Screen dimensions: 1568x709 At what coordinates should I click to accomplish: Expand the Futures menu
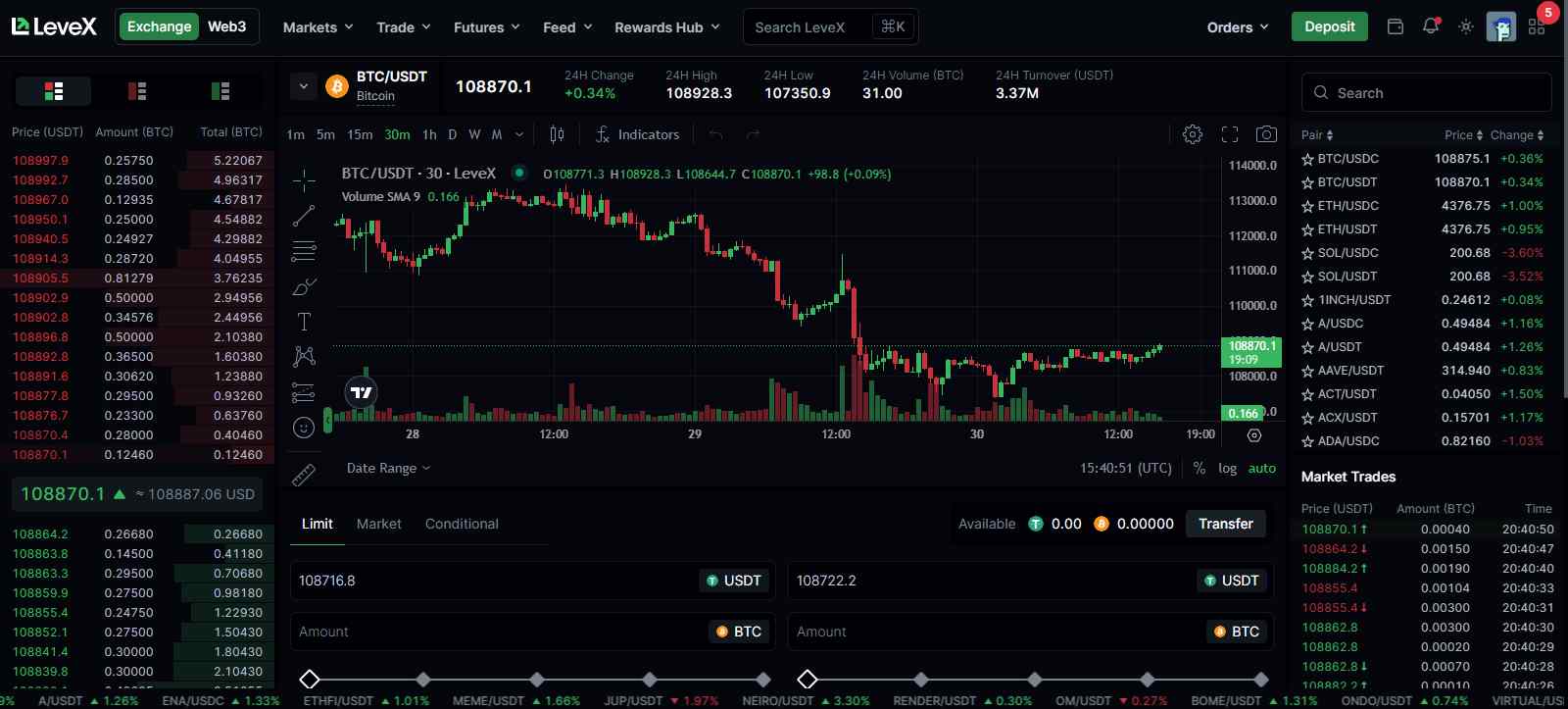coord(486,27)
